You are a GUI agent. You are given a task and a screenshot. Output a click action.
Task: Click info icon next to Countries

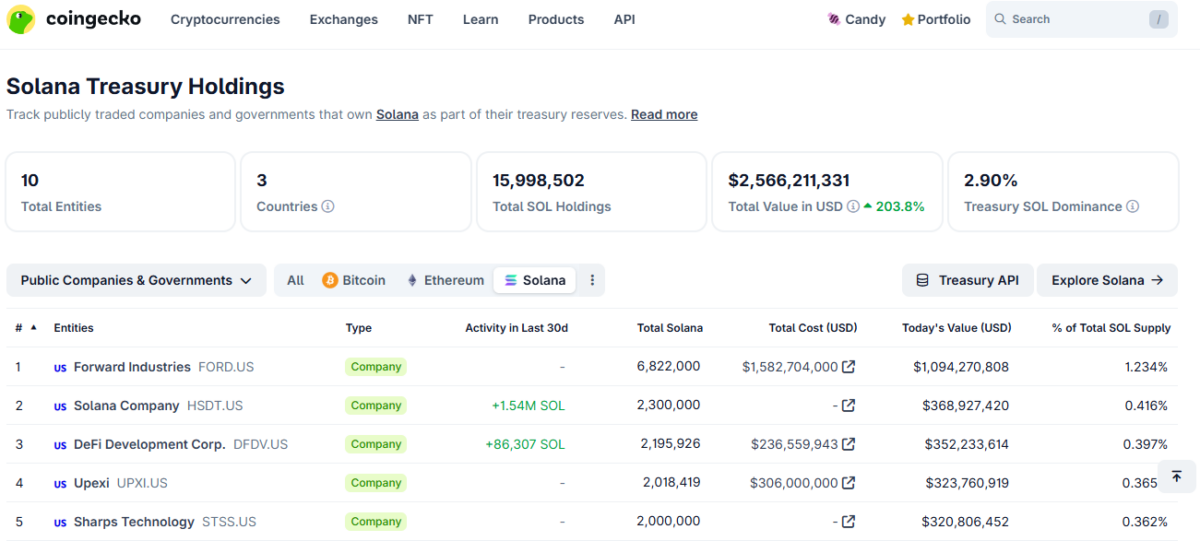click(x=328, y=207)
